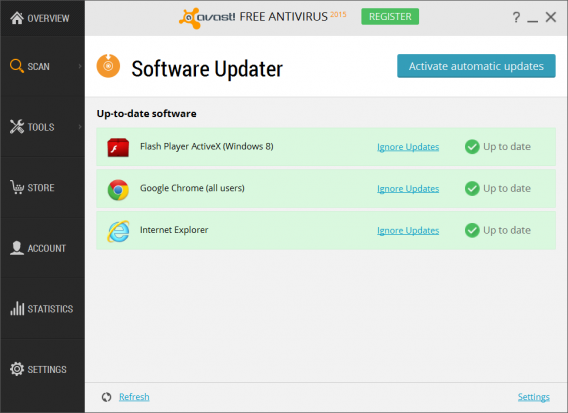
Task: Click Up to date status for Chrome
Action: 507,188
